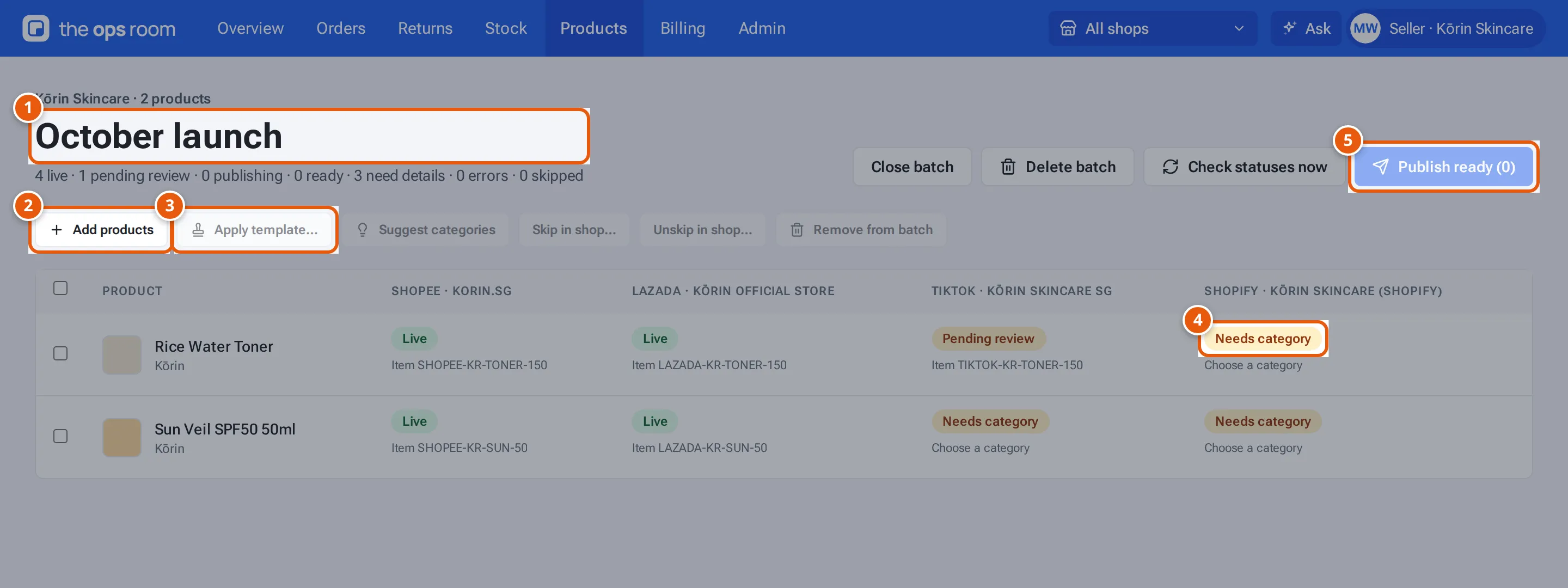
Task: Switch to the Returns tab
Action: coord(425,28)
